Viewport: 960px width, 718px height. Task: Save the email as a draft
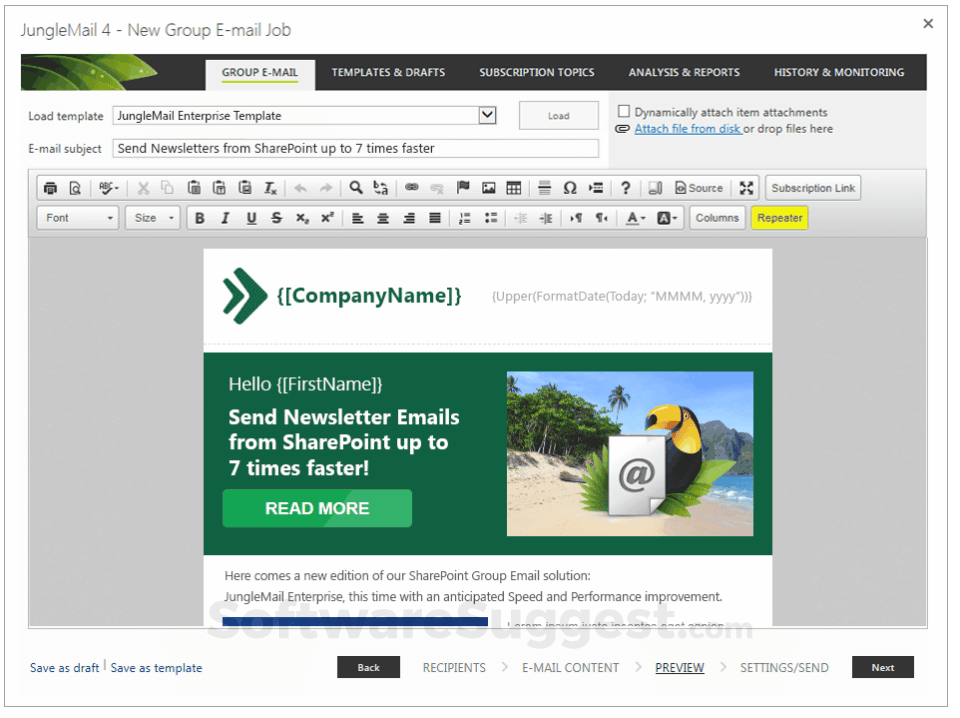[63, 667]
